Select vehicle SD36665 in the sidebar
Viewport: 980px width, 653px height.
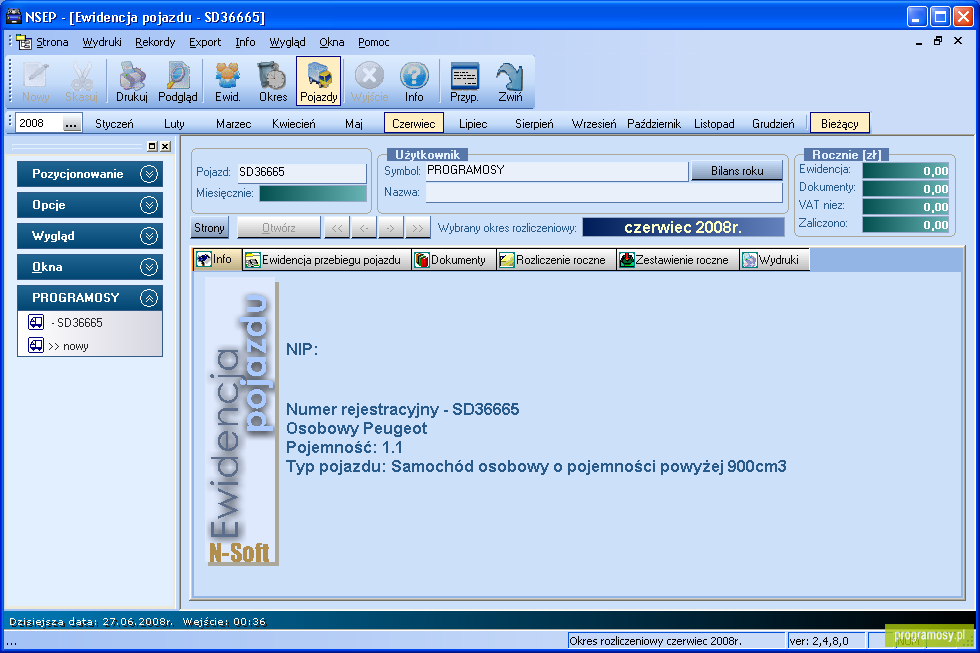(79, 322)
